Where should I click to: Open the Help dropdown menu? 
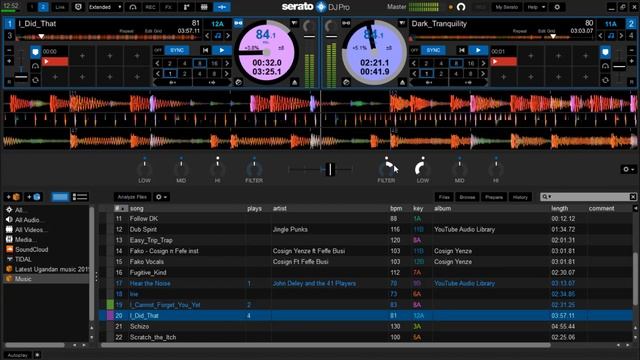536,7
